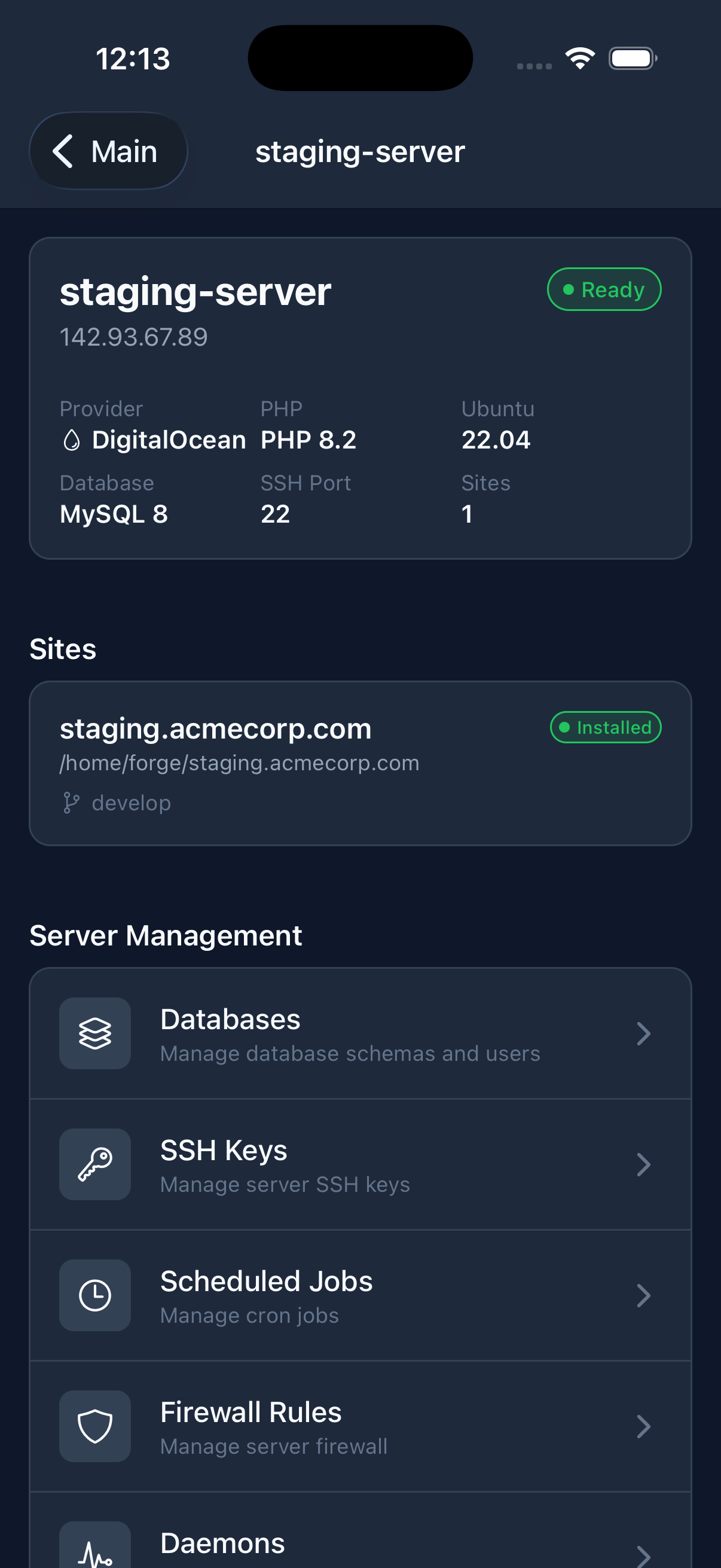
Task: Open Scheduled Jobs
Action: click(x=360, y=1295)
